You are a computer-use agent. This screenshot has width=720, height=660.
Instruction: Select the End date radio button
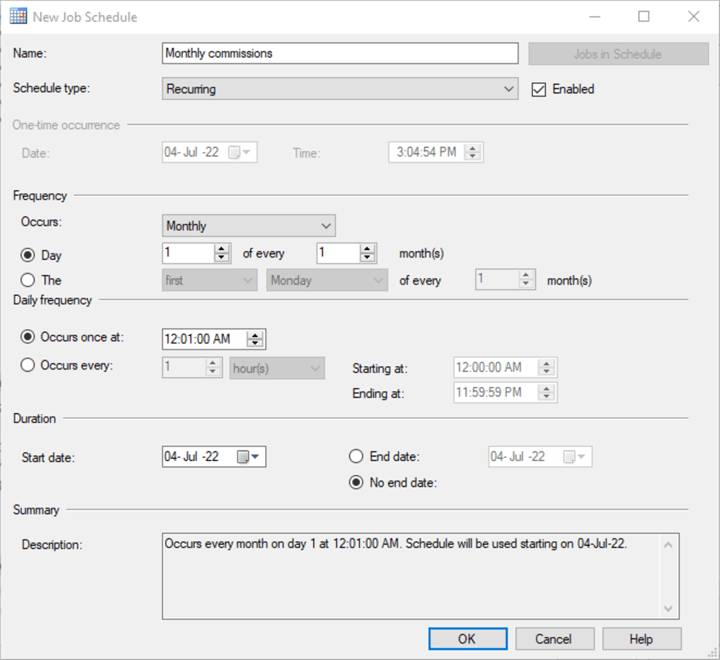[x=356, y=457]
